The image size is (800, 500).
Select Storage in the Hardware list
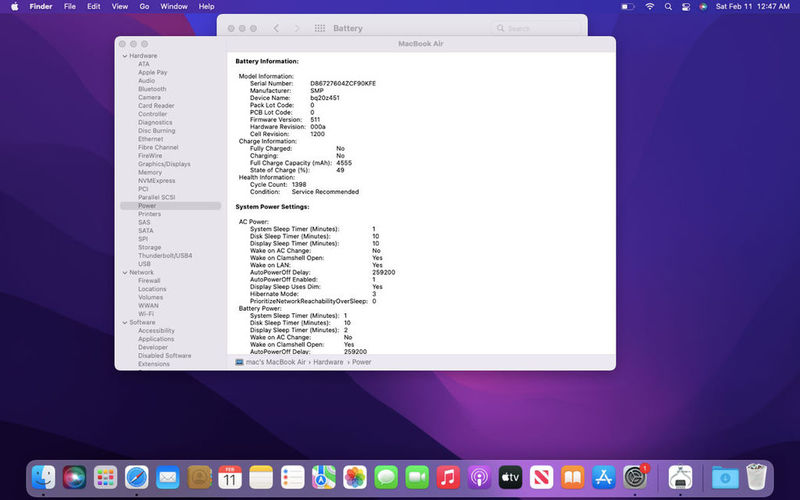[x=149, y=247]
